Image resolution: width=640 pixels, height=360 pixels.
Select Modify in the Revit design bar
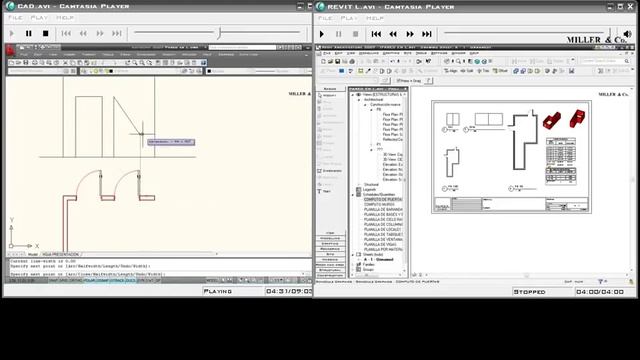pos(330,96)
